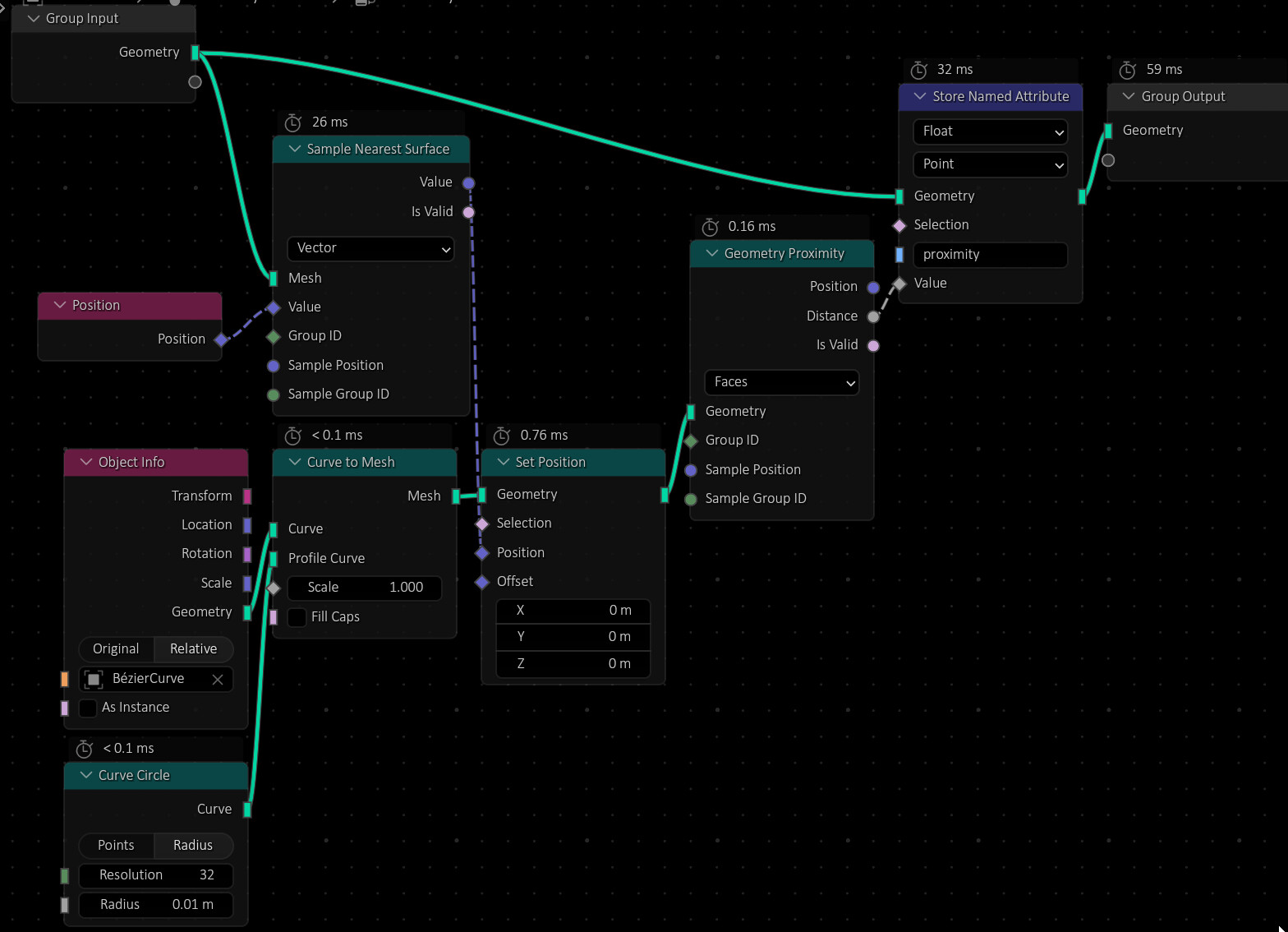
Task: Click the Geometry Proximity Position output socket
Action: (x=873, y=287)
